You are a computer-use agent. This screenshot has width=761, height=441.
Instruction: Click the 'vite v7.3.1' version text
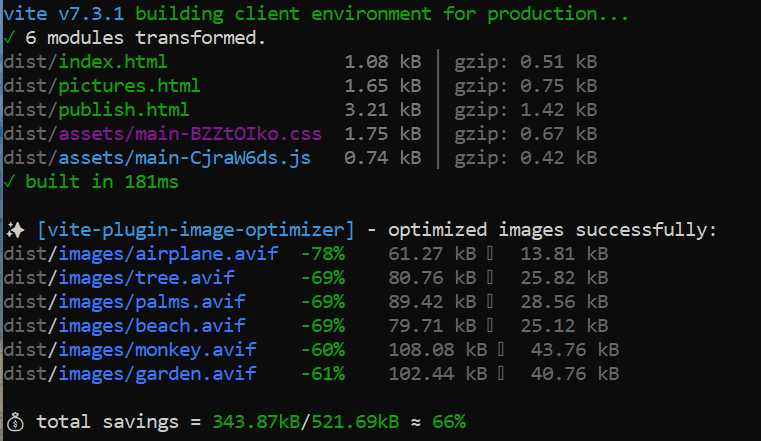(64, 14)
